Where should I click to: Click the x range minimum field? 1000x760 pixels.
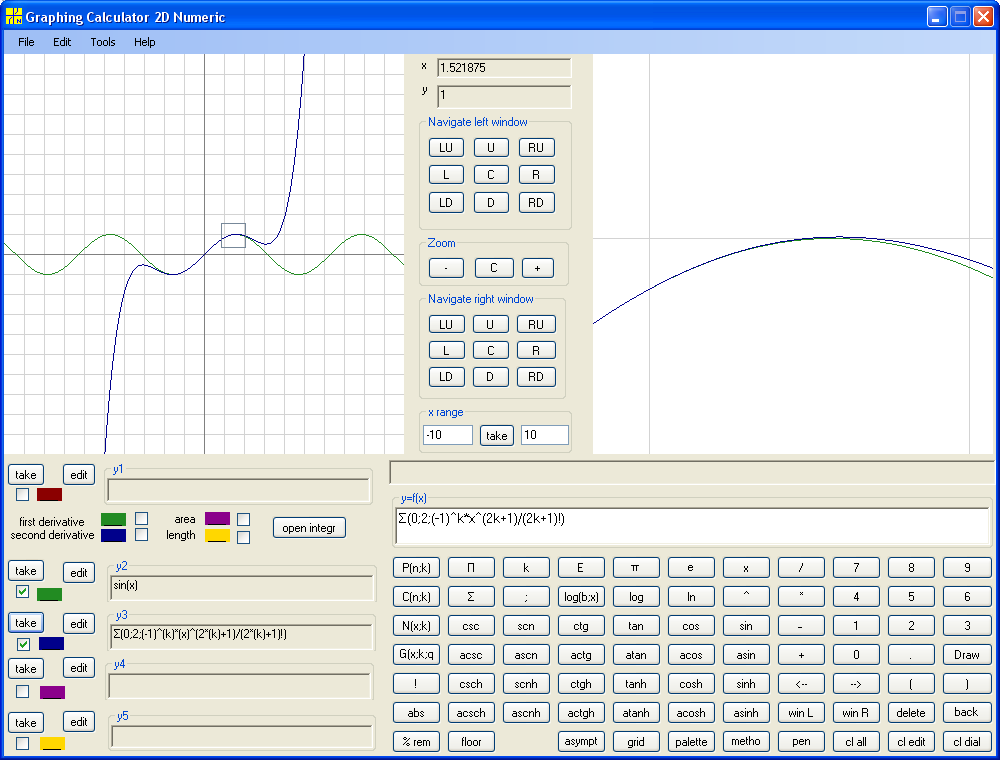click(448, 435)
